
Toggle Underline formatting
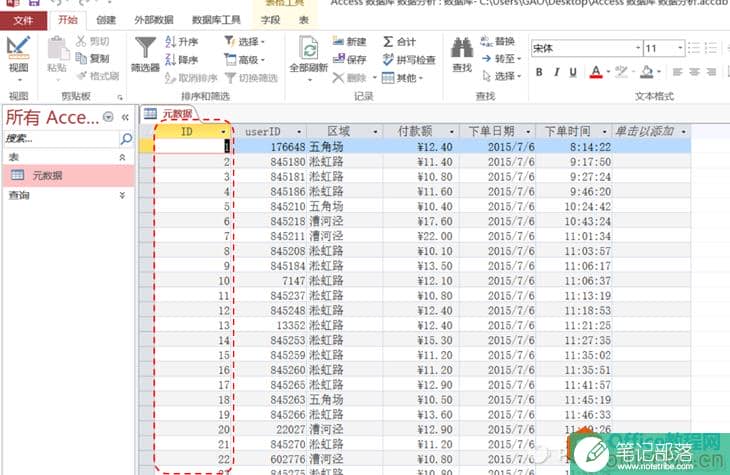point(573,72)
